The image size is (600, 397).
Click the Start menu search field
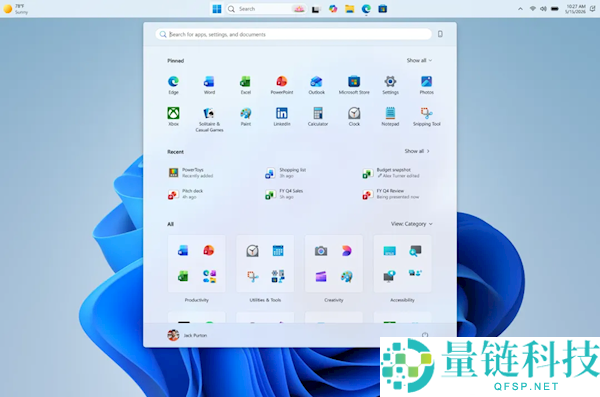[293, 34]
